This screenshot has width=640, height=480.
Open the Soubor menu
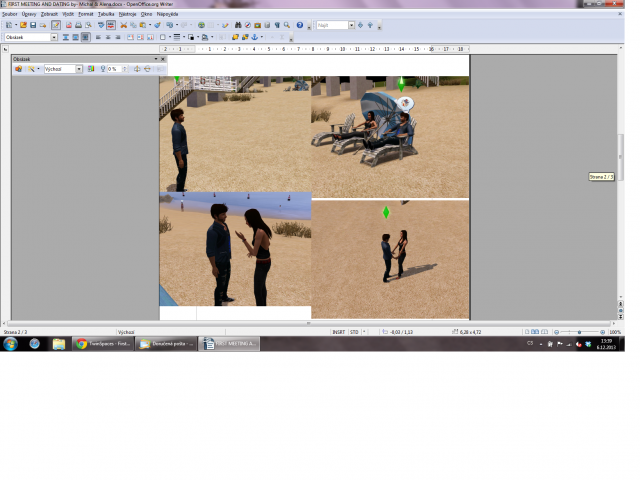[10, 14]
